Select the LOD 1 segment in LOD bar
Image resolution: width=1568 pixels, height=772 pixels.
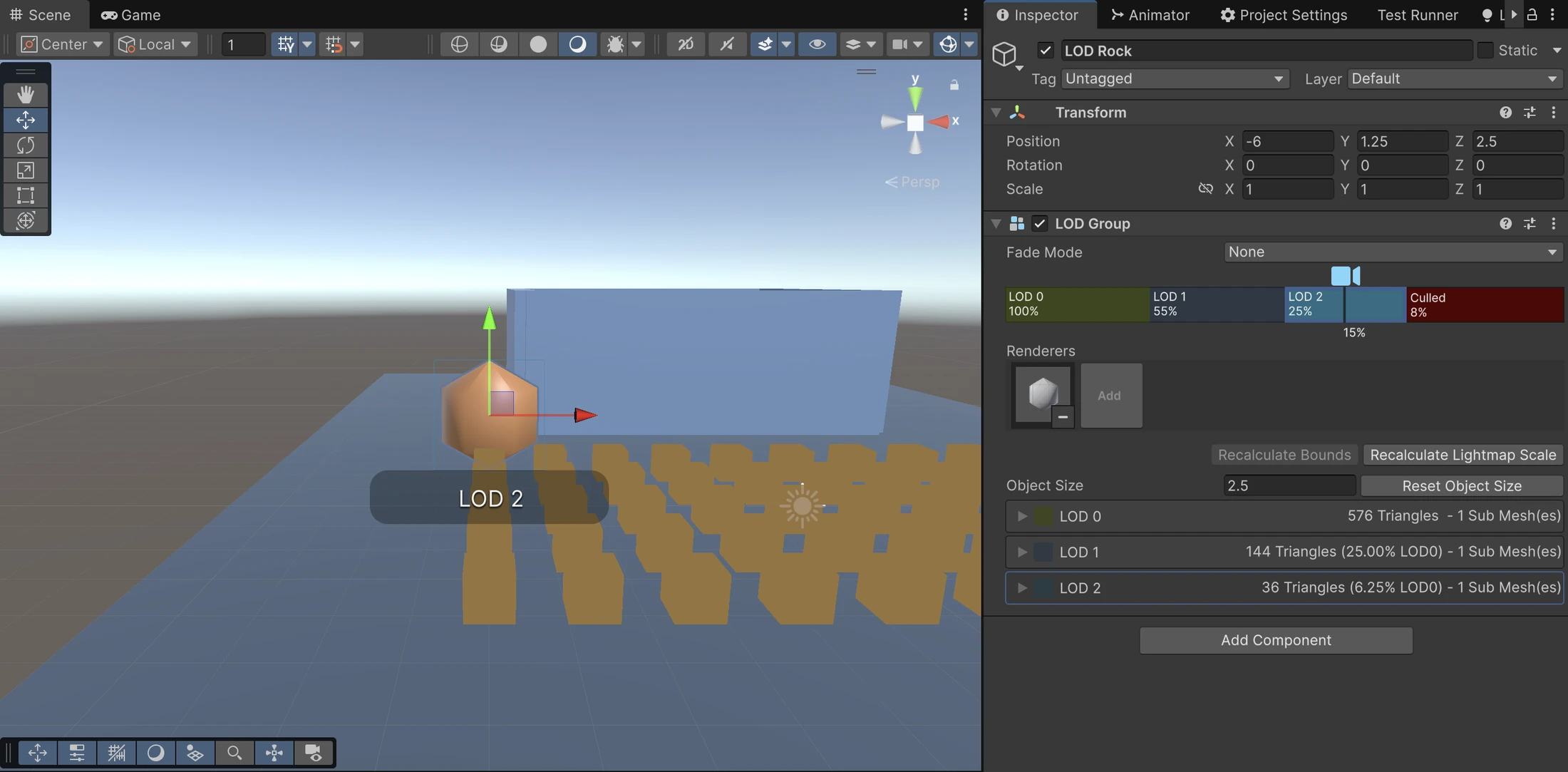[x=1217, y=304]
